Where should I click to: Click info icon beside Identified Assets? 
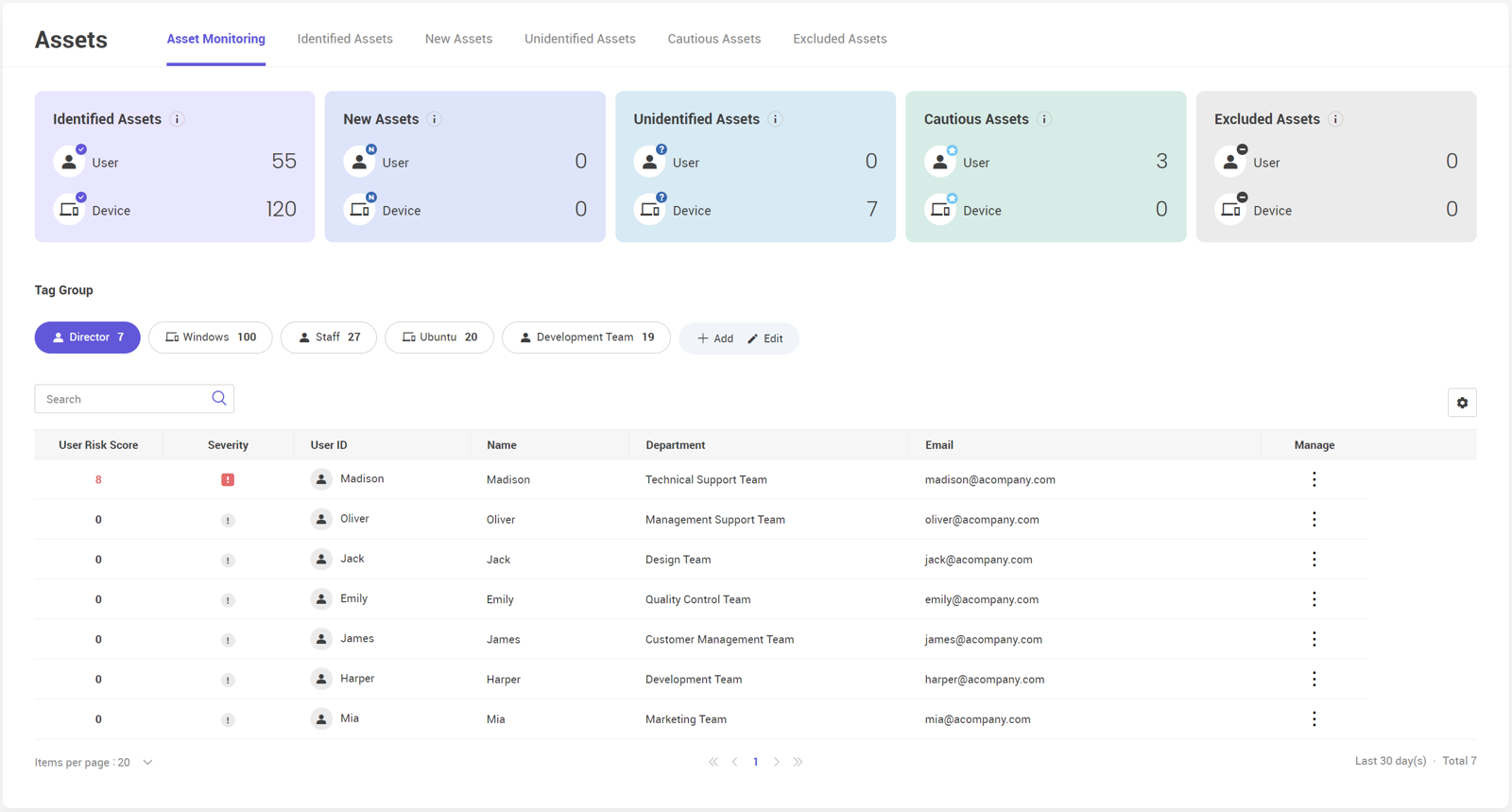click(x=177, y=119)
